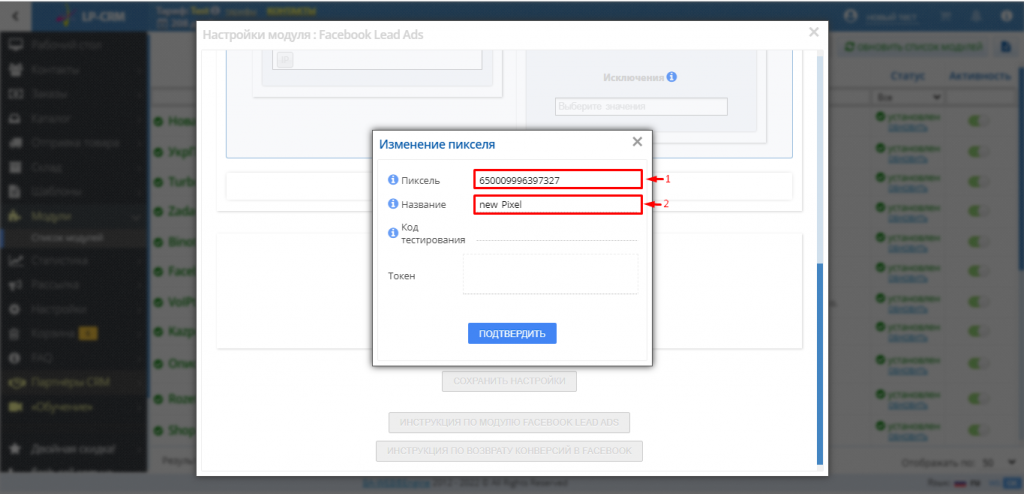
Task: Click the Статус column header
Action: pos(907,76)
